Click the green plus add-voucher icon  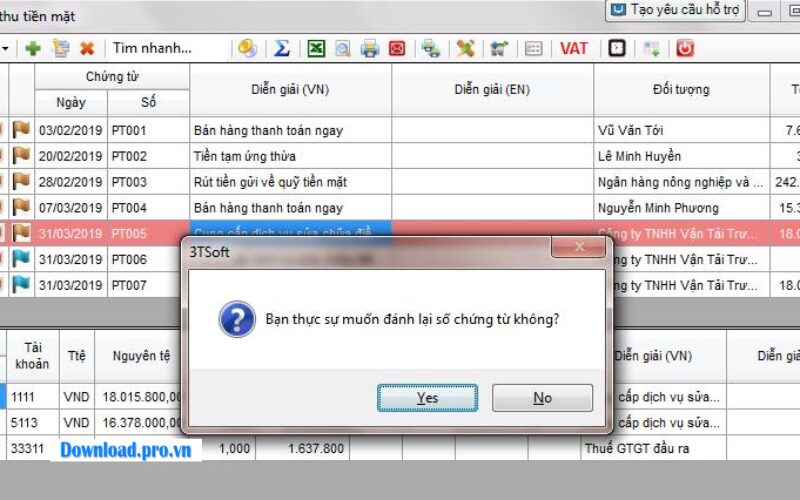(x=33, y=48)
